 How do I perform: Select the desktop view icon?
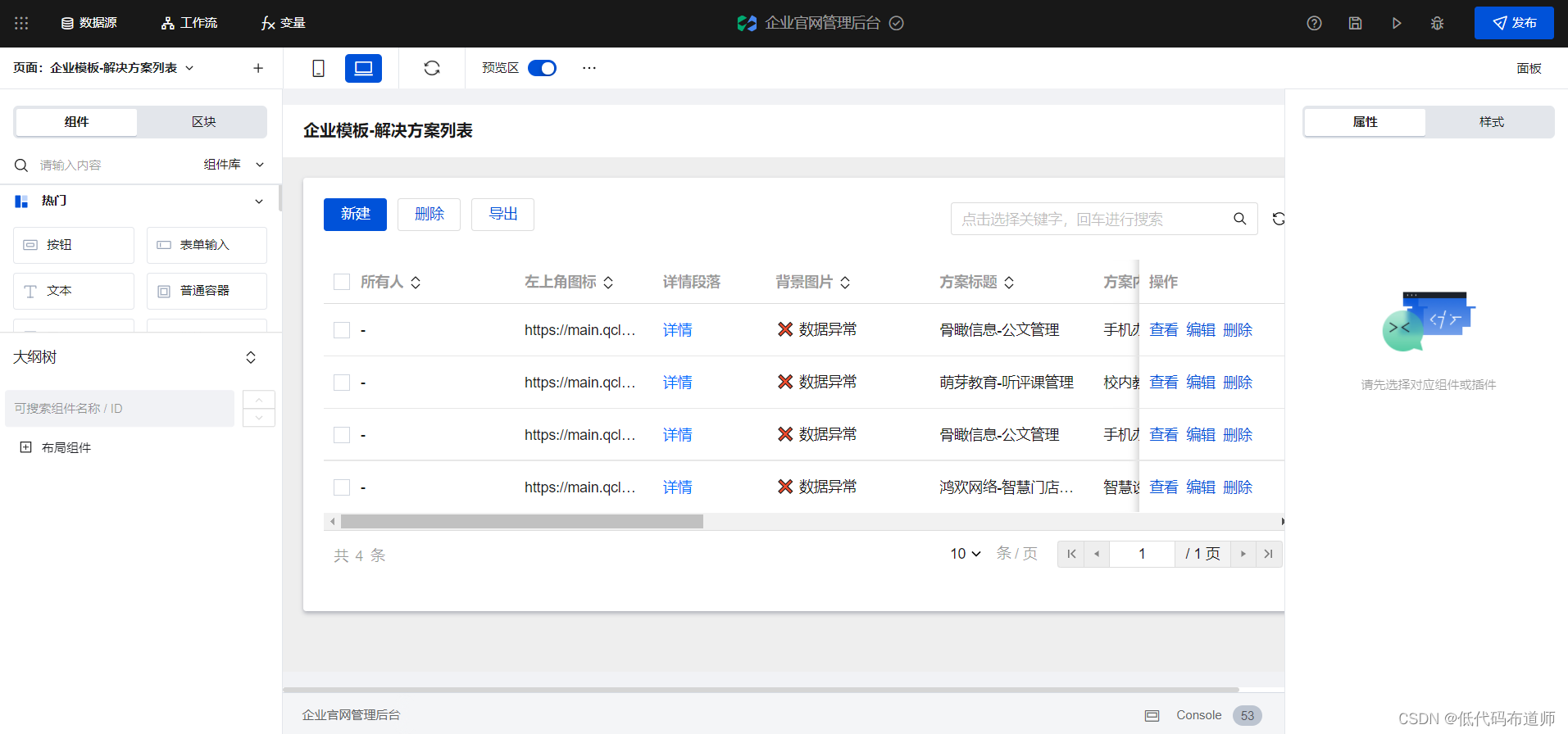363,68
